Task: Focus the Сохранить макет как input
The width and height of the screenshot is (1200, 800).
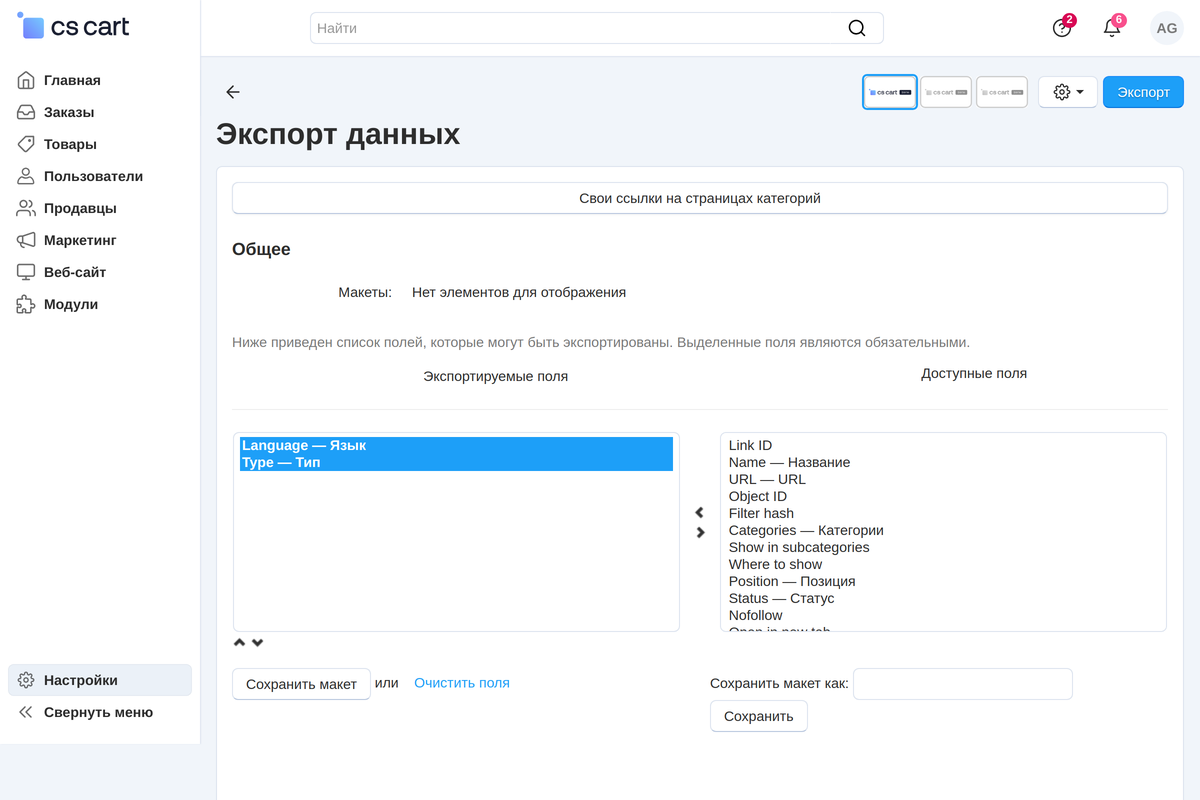Action: [963, 684]
